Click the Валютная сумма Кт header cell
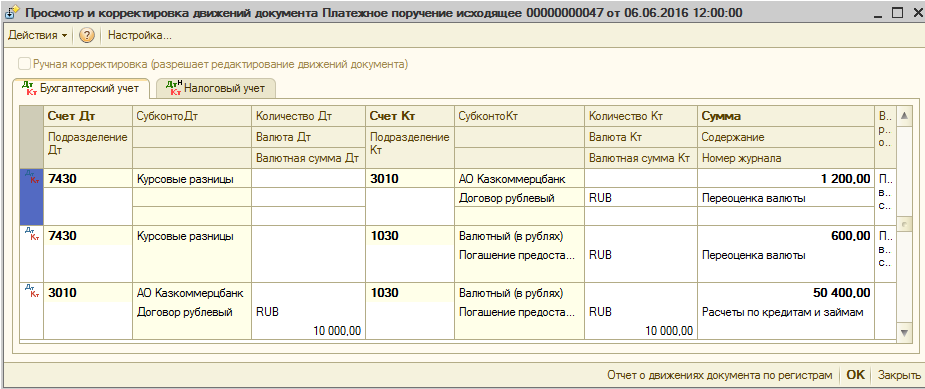 641,158
